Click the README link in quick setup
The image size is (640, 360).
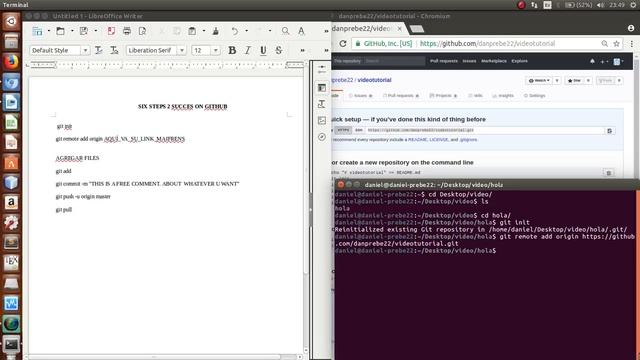[x=417, y=140]
